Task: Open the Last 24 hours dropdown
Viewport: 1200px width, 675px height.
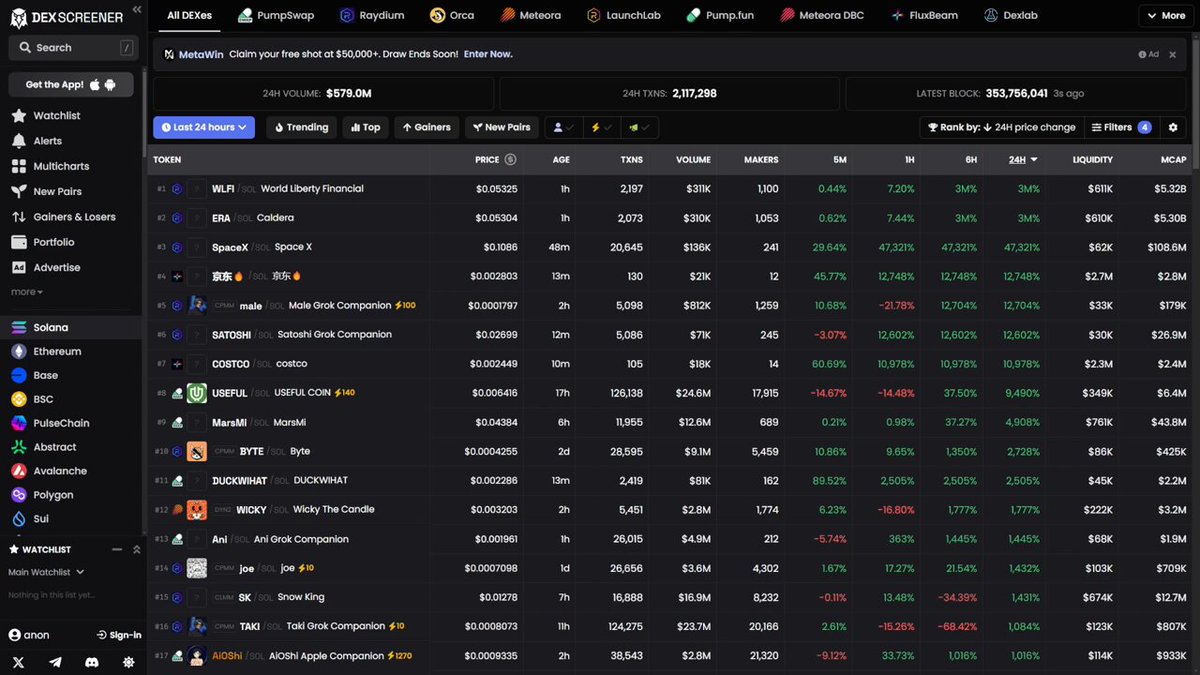Action: [x=205, y=127]
